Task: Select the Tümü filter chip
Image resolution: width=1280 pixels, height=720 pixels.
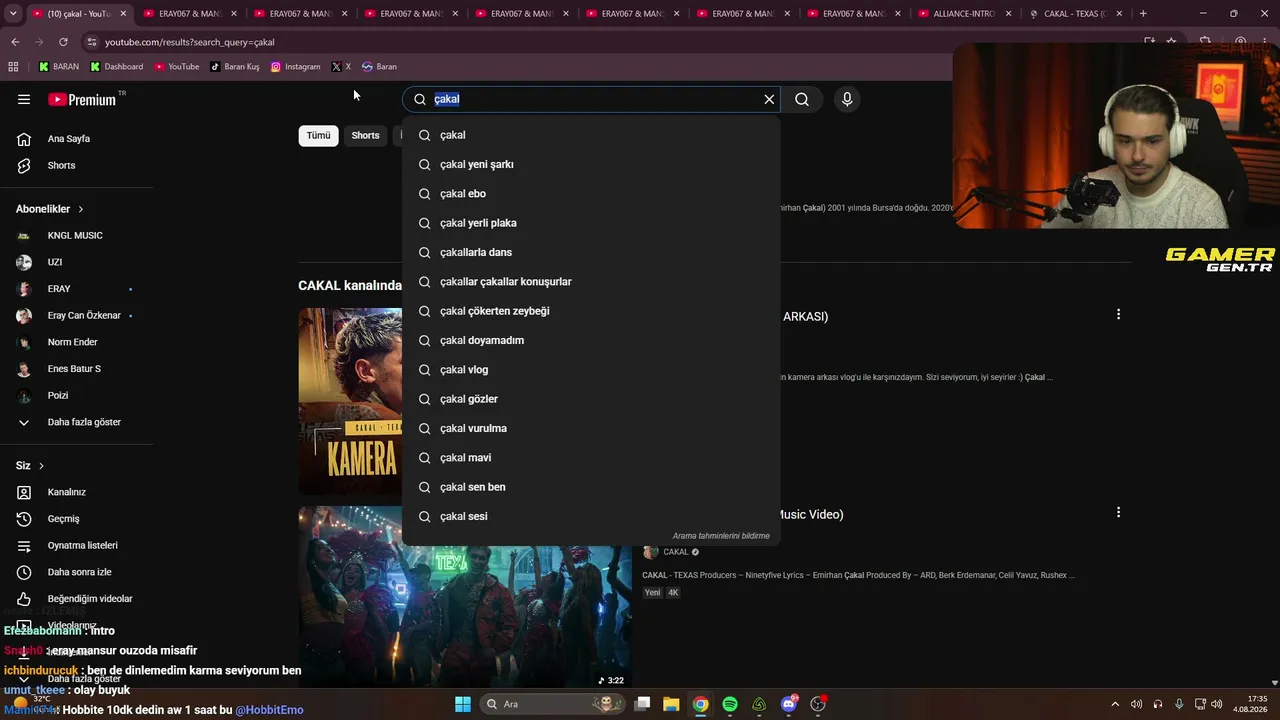Action: pos(318,136)
